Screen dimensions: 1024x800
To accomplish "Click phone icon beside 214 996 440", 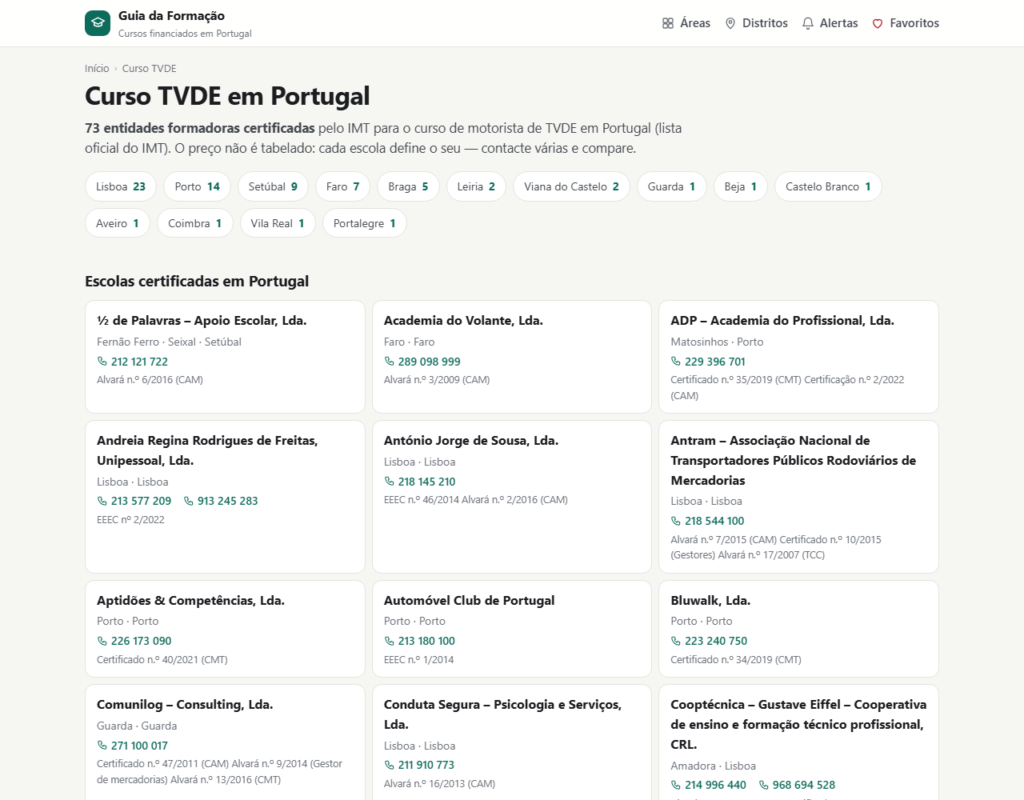I will tap(676, 785).
